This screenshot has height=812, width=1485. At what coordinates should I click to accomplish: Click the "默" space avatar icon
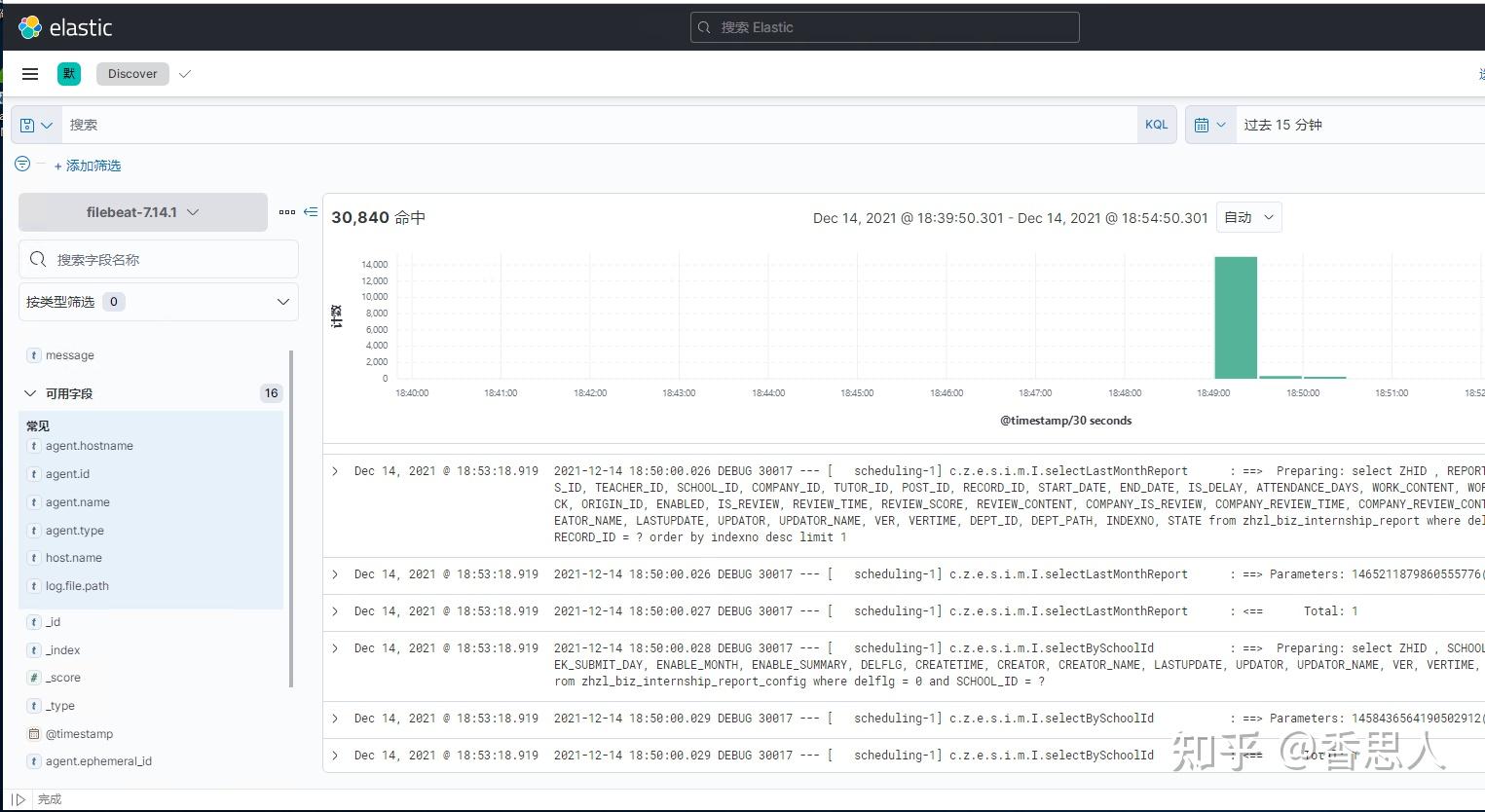click(68, 73)
